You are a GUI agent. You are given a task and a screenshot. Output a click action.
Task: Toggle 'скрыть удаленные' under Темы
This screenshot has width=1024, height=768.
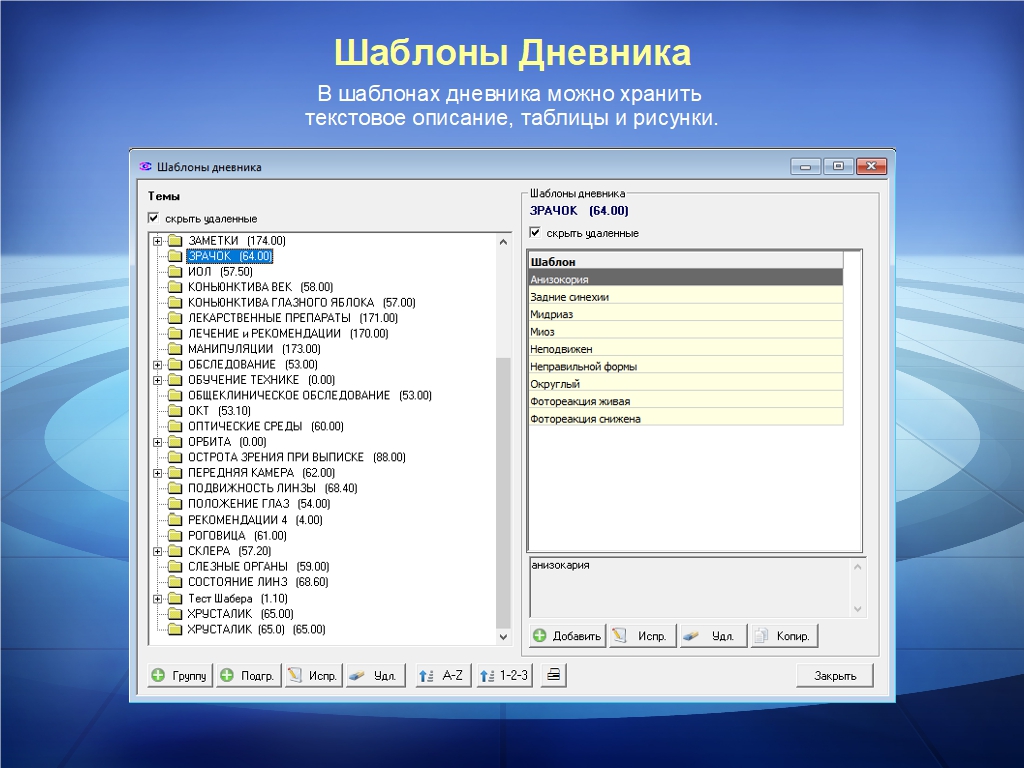click(154, 218)
